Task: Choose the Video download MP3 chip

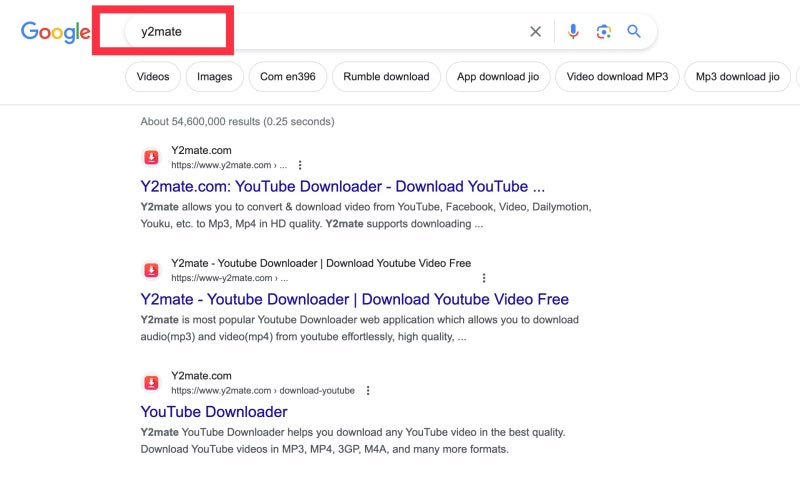Action: 616,77
